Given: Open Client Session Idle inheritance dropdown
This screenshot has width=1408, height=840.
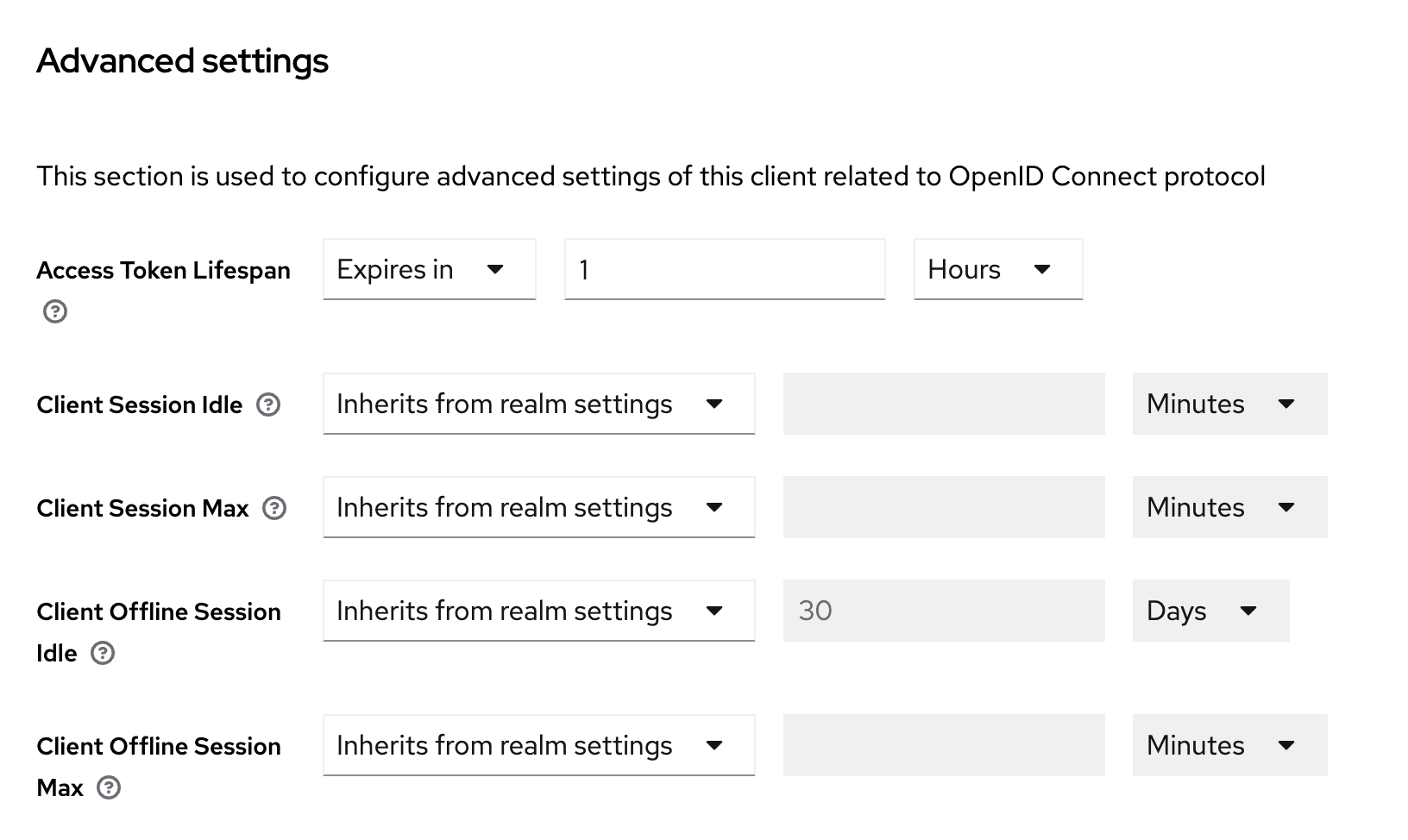Looking at the screenshot, I should 538,404.
